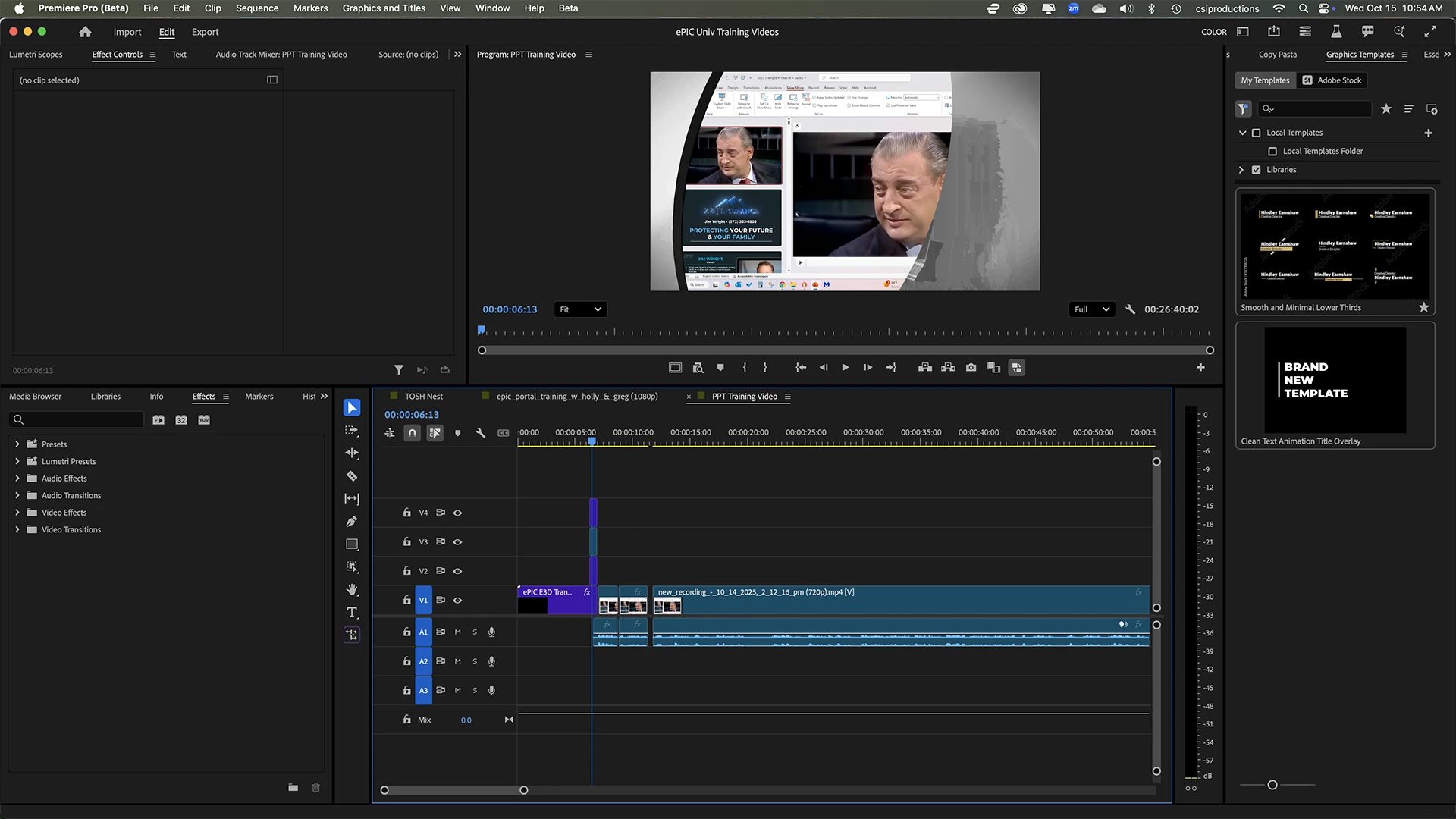This screenshot has width=1456, height=819.
Task: Toggle timeline Snap magnet icon
Action: coord(412,433)
